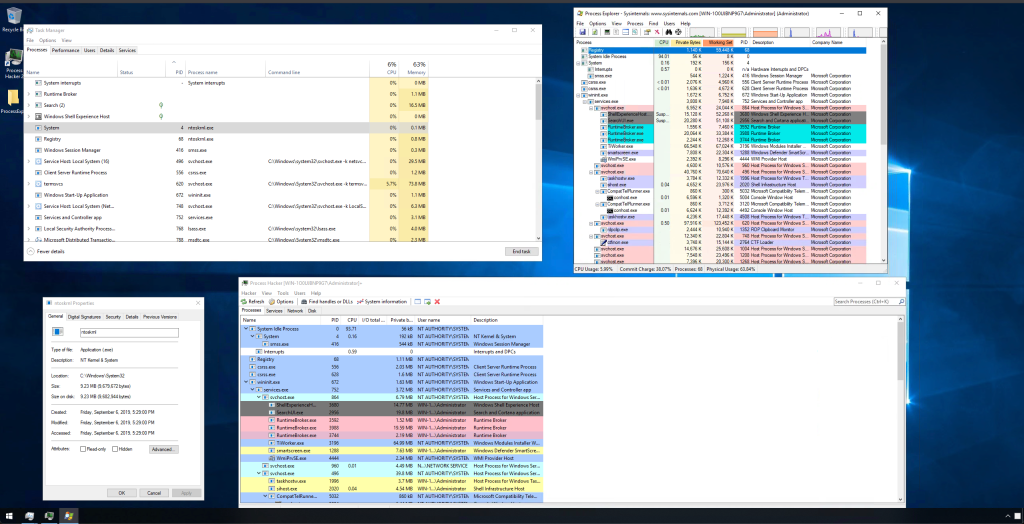Click the Task Manager taskbar icon

(30, 516)
